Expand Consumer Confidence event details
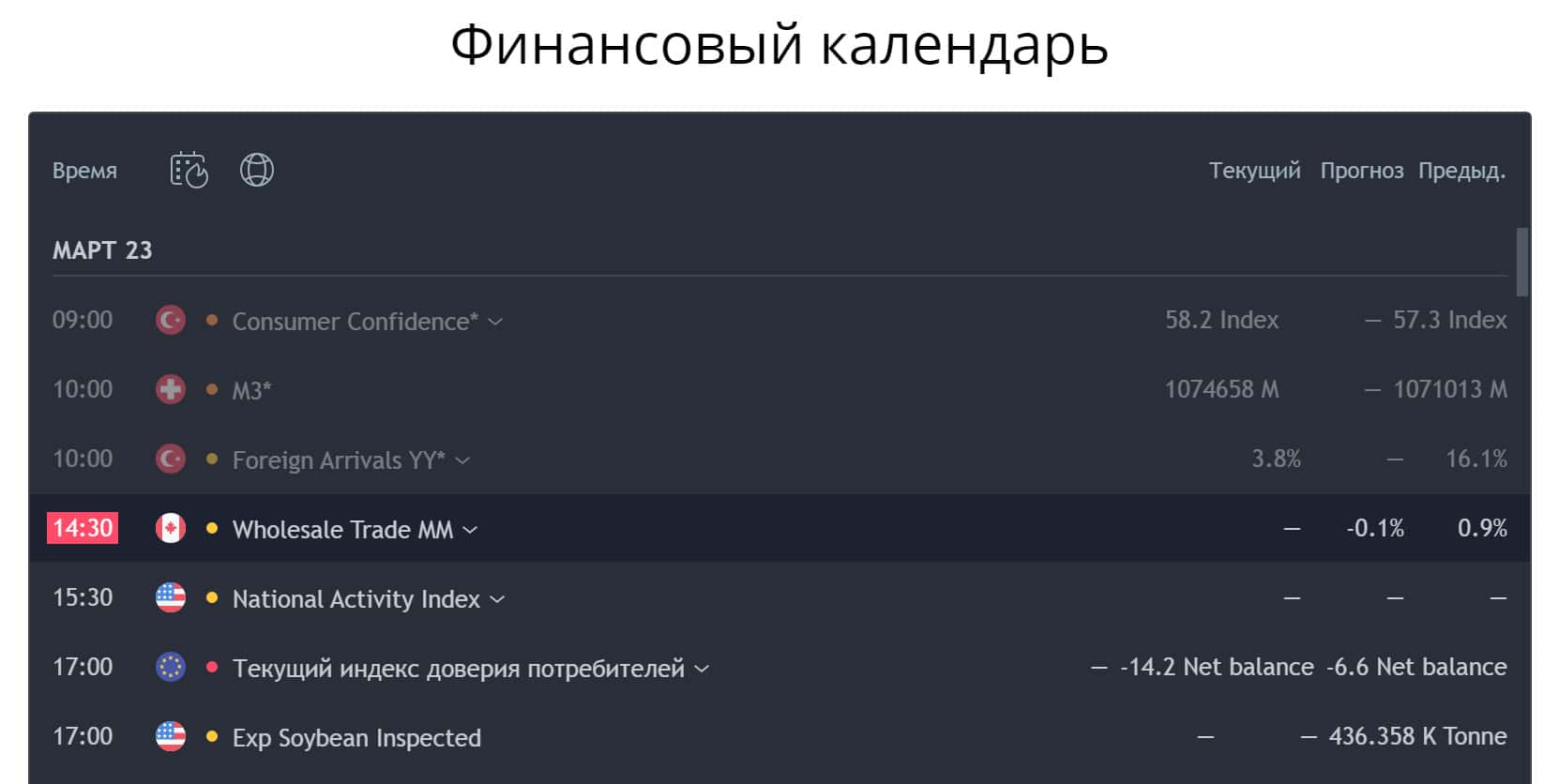Viewport: 1544px width, 784px height. point(496,322)
